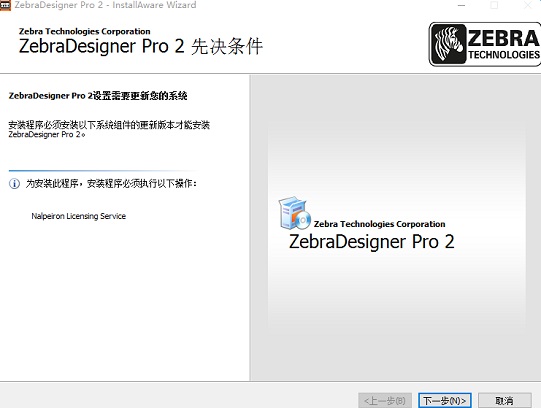Click the heading 'ZebraDesigner Pro 2 先决条件'

[x=141, y=46]
